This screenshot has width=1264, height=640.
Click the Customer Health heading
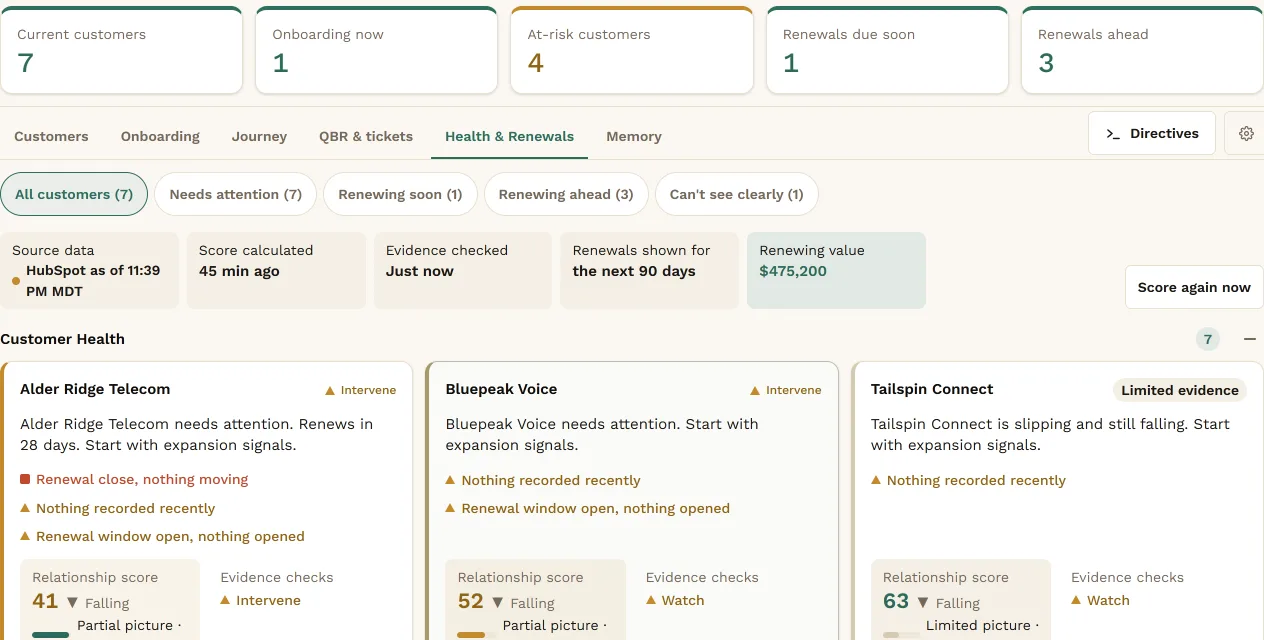point(63,339)
